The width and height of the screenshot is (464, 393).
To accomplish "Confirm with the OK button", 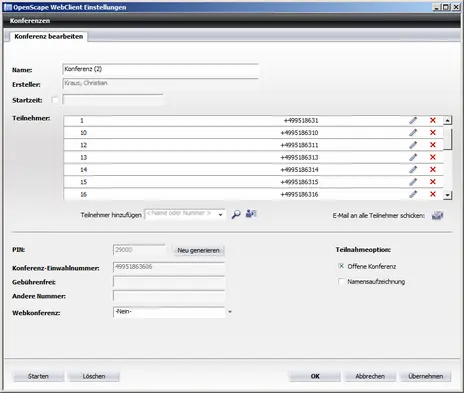I will pyautogui.click(x=315, y=376).
